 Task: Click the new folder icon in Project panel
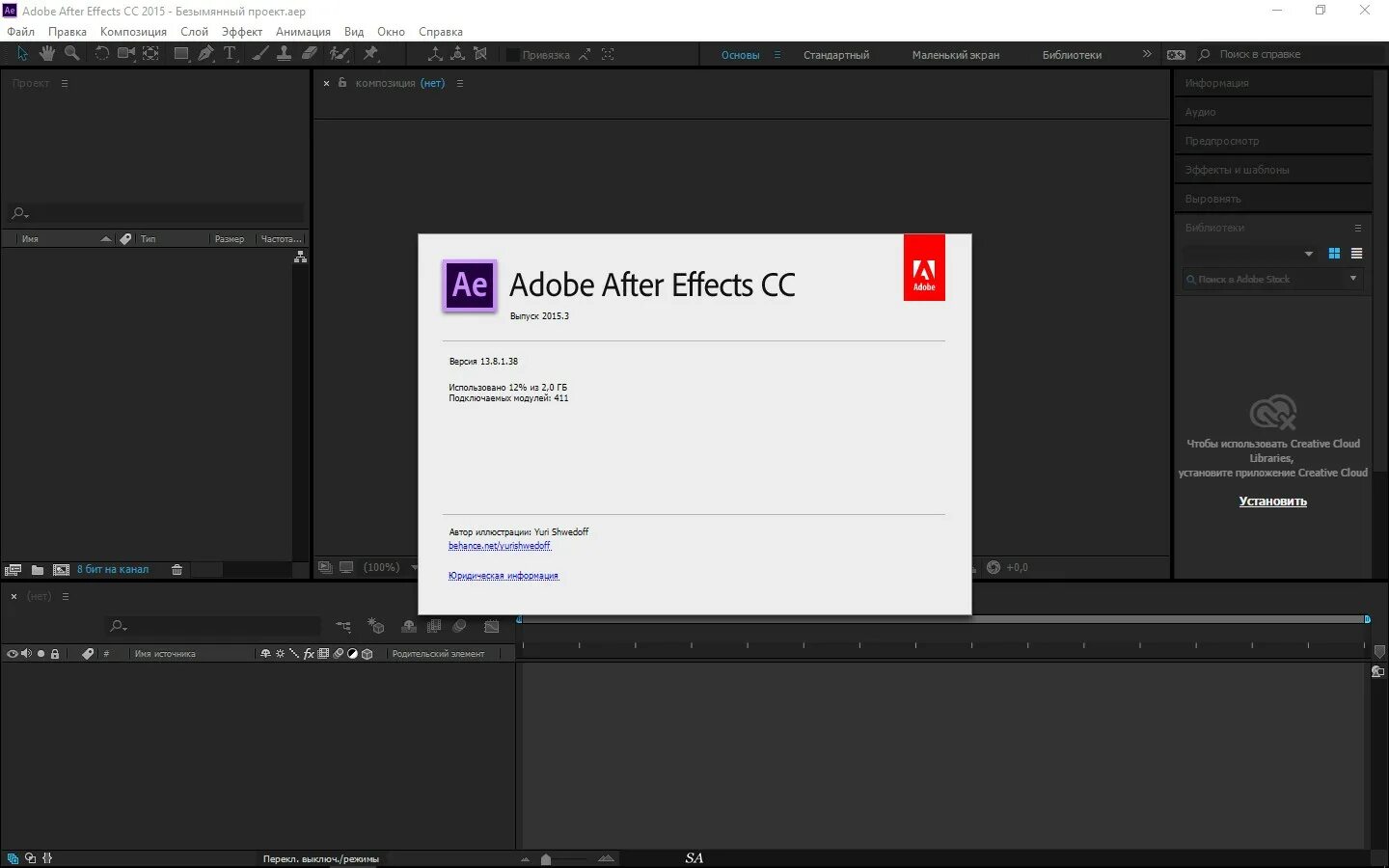(x=38, y=570)
